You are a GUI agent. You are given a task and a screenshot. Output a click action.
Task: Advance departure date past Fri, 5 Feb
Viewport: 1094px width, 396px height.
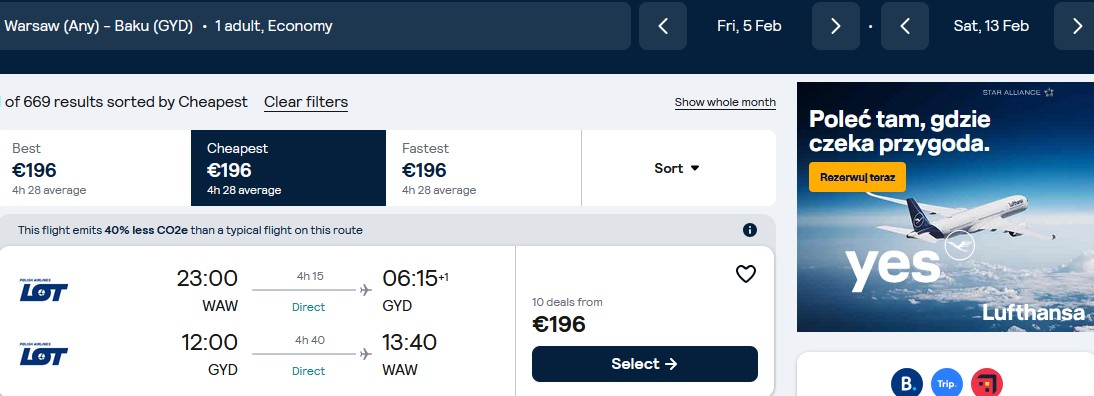pyautogui.click(x=835, y=26)
